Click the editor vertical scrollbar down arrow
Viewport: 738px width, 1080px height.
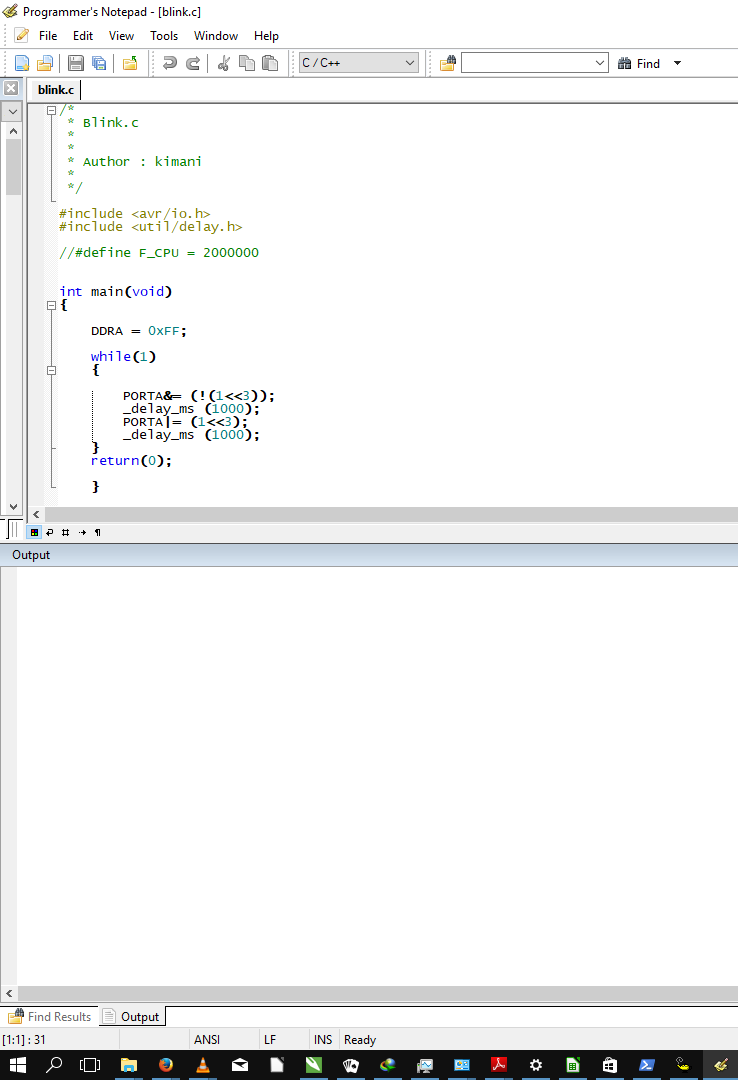tap(13, 506)
